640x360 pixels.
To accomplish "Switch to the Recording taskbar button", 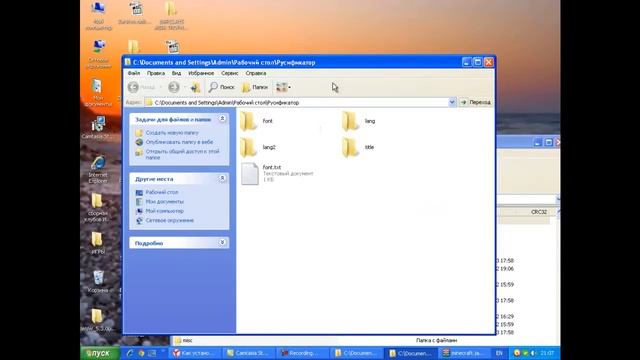I will click(301, 353).
